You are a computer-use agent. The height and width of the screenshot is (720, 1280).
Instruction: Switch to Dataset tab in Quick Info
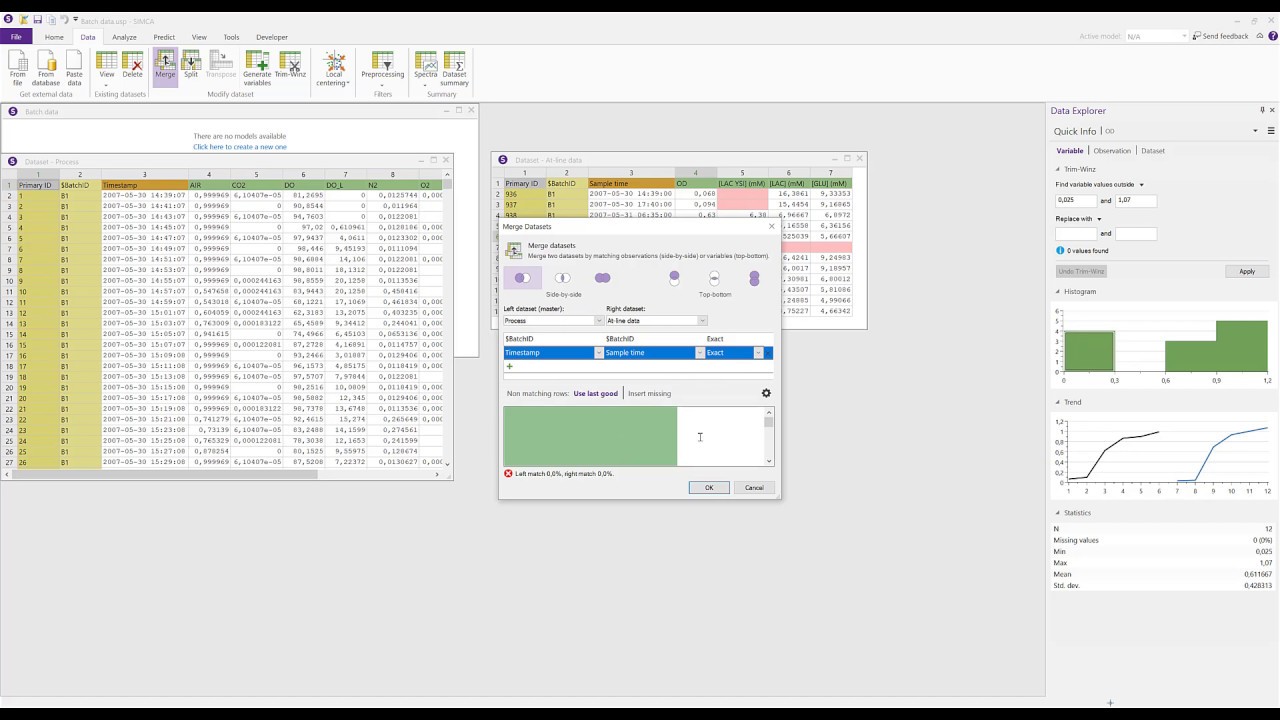1153,151
